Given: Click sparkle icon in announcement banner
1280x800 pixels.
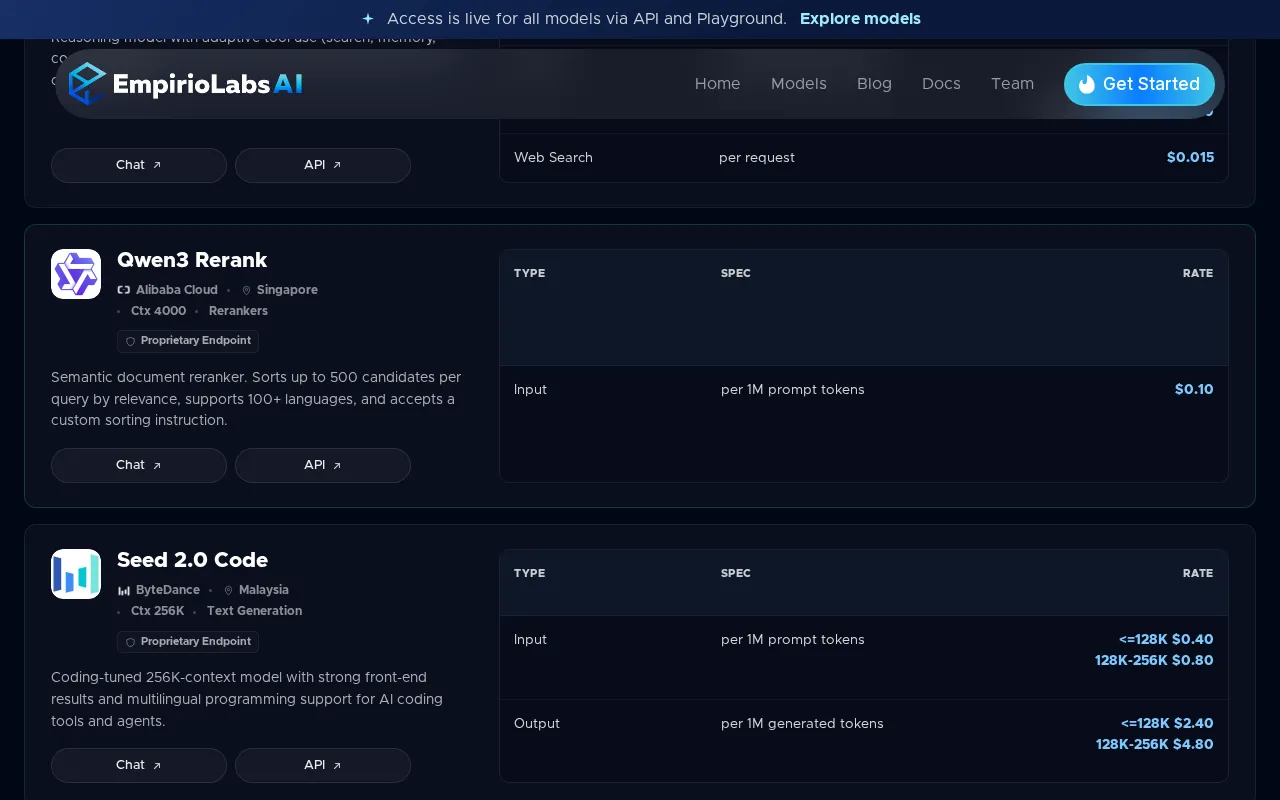Looking at the screenshot, I should 368,19.
